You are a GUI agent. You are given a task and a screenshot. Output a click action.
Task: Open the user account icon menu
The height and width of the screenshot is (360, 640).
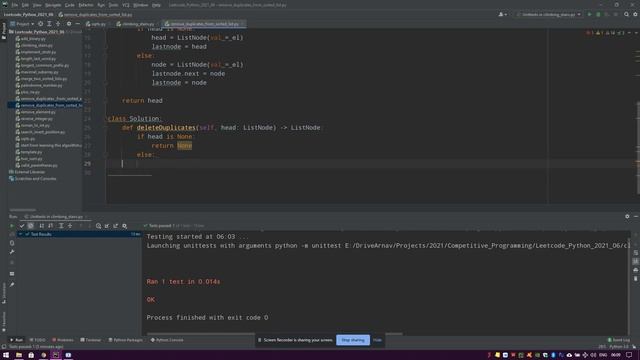coord(502,14)
